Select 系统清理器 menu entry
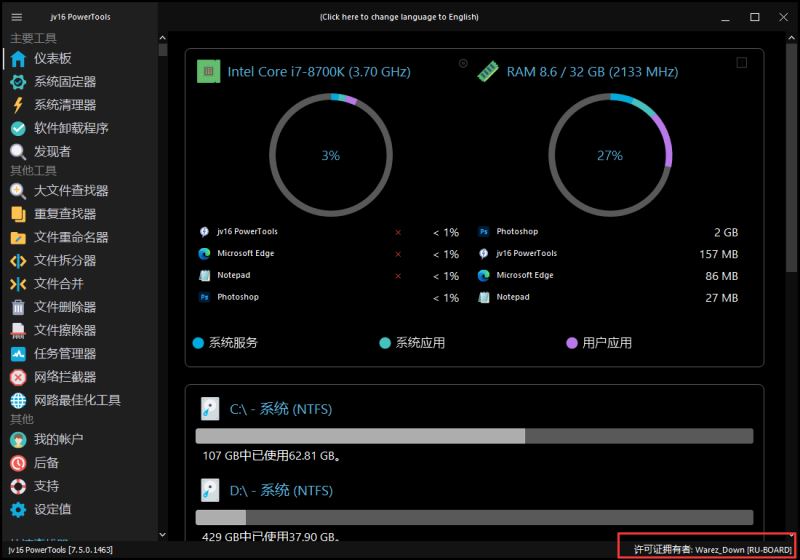Screen dimensions: 800x560 pyautogui.click(x=65, y=105)
